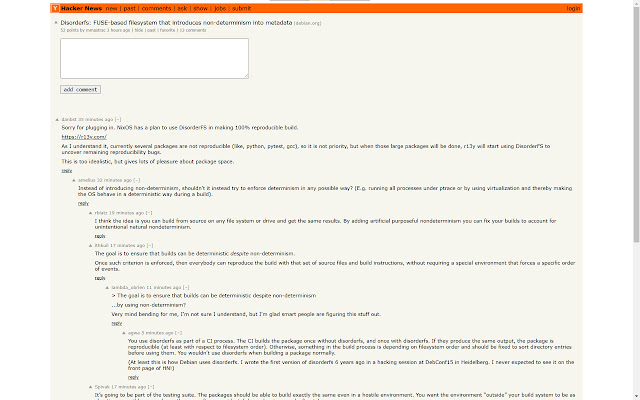The image size is (640, 400).
Task: Collapse the comment posted 5 minutes ago
Action: tap(179, 333)
